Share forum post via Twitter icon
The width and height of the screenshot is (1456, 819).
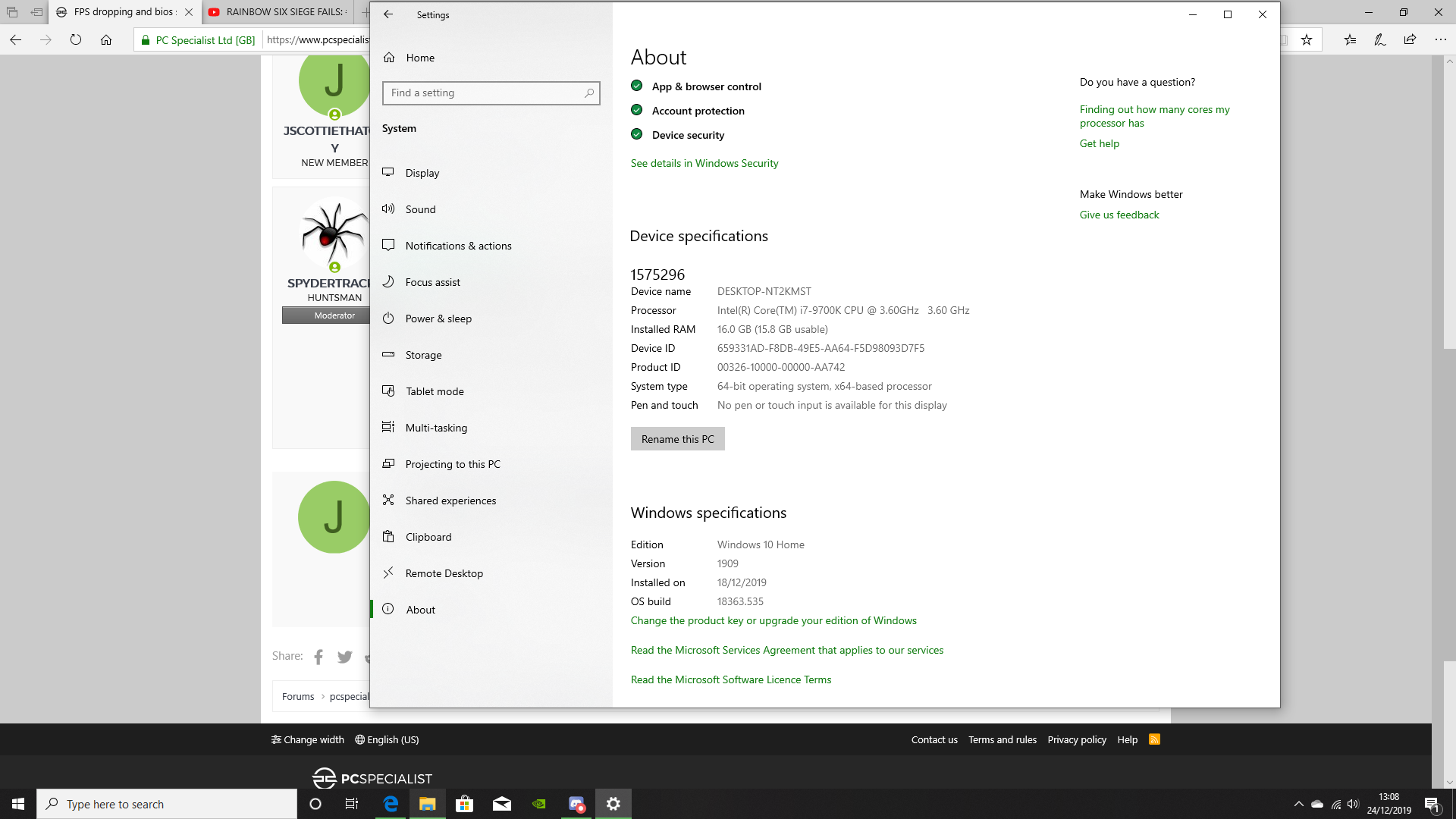click(345, 657)
